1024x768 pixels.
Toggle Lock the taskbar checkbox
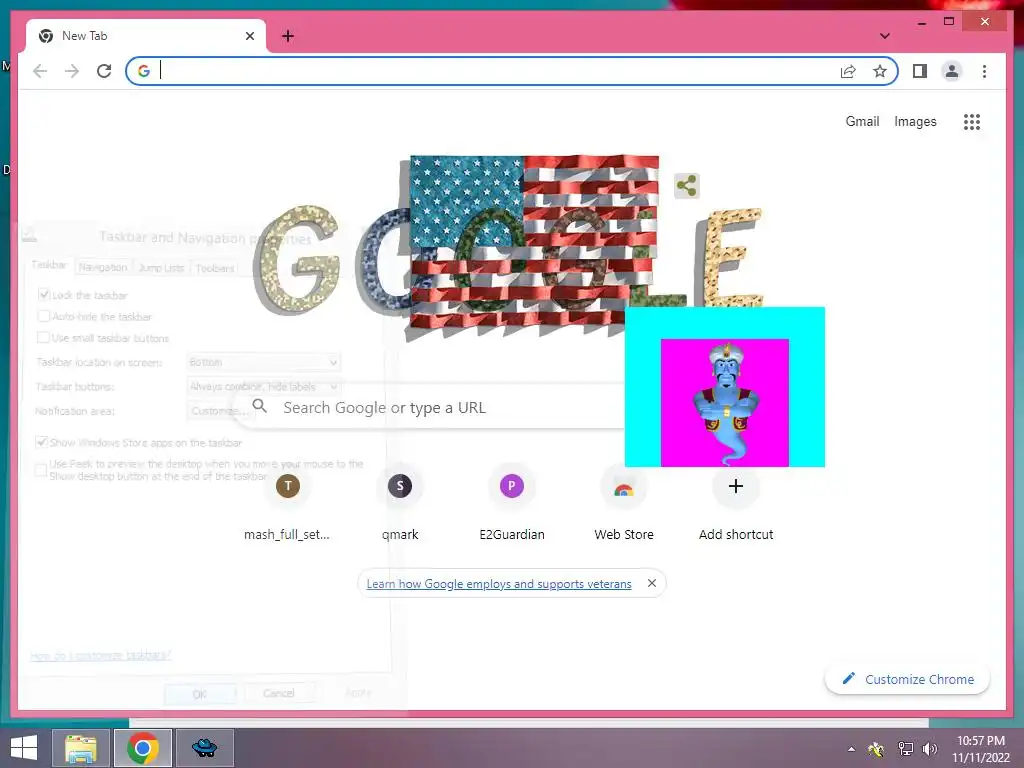44,295
